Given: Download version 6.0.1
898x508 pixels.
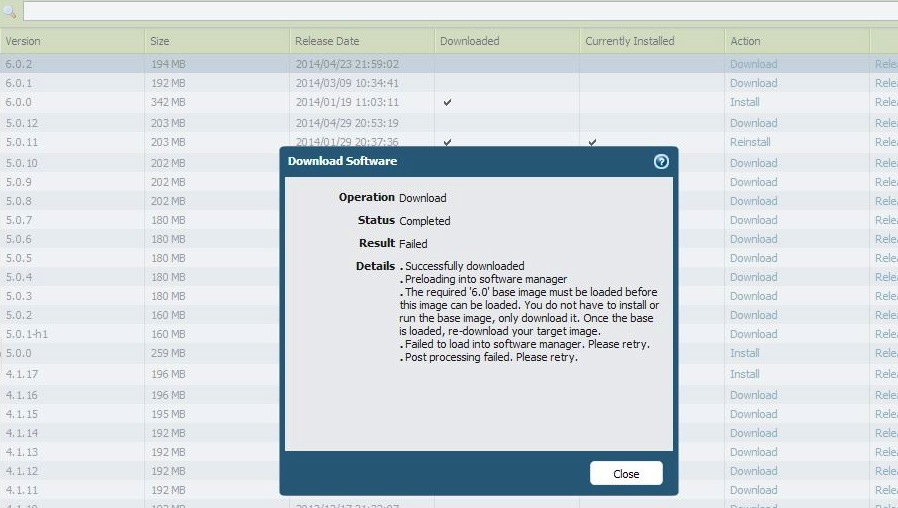Looking at the screenshot, I should (x=754, y=83).
